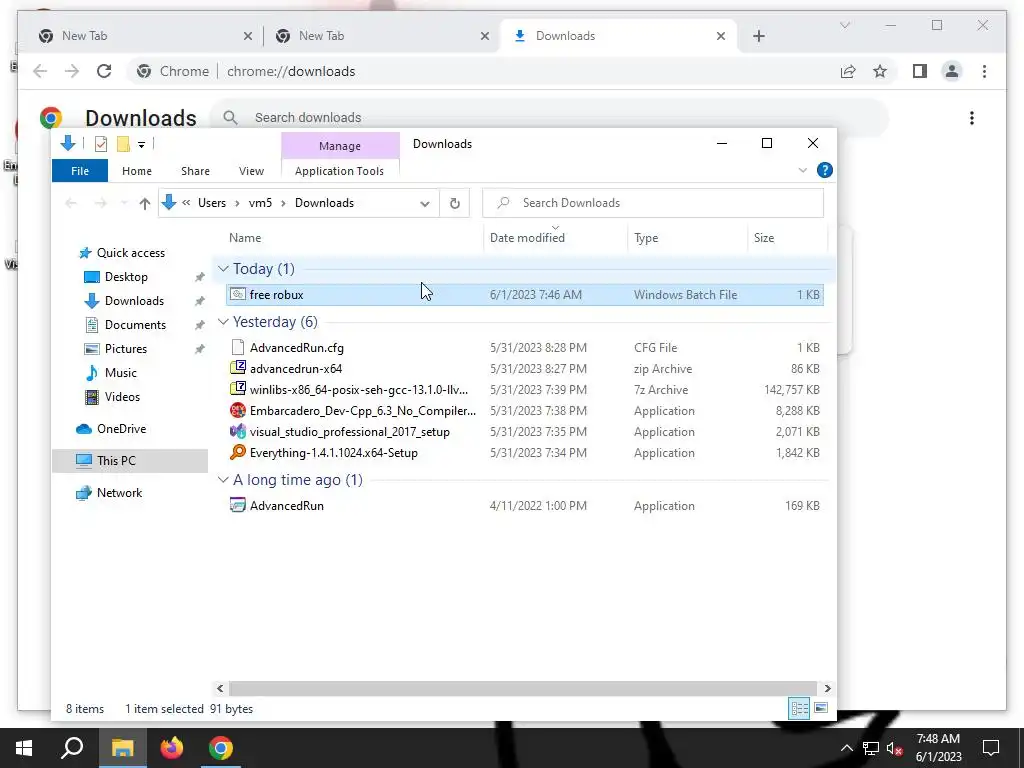This screenshot has width=1024, height=768.
Task: Open a new Chrome tab with plus
Action: (758, 36)
